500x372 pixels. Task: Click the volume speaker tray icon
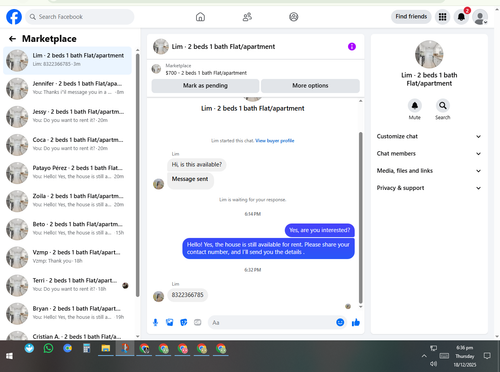click(x=433, y=363)
